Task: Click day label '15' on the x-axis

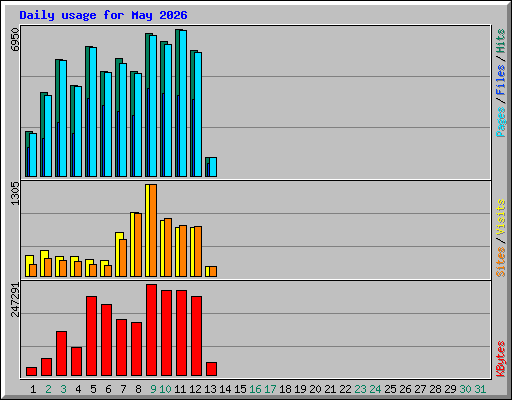Action: pyautogui.click(x=240, y=389)
